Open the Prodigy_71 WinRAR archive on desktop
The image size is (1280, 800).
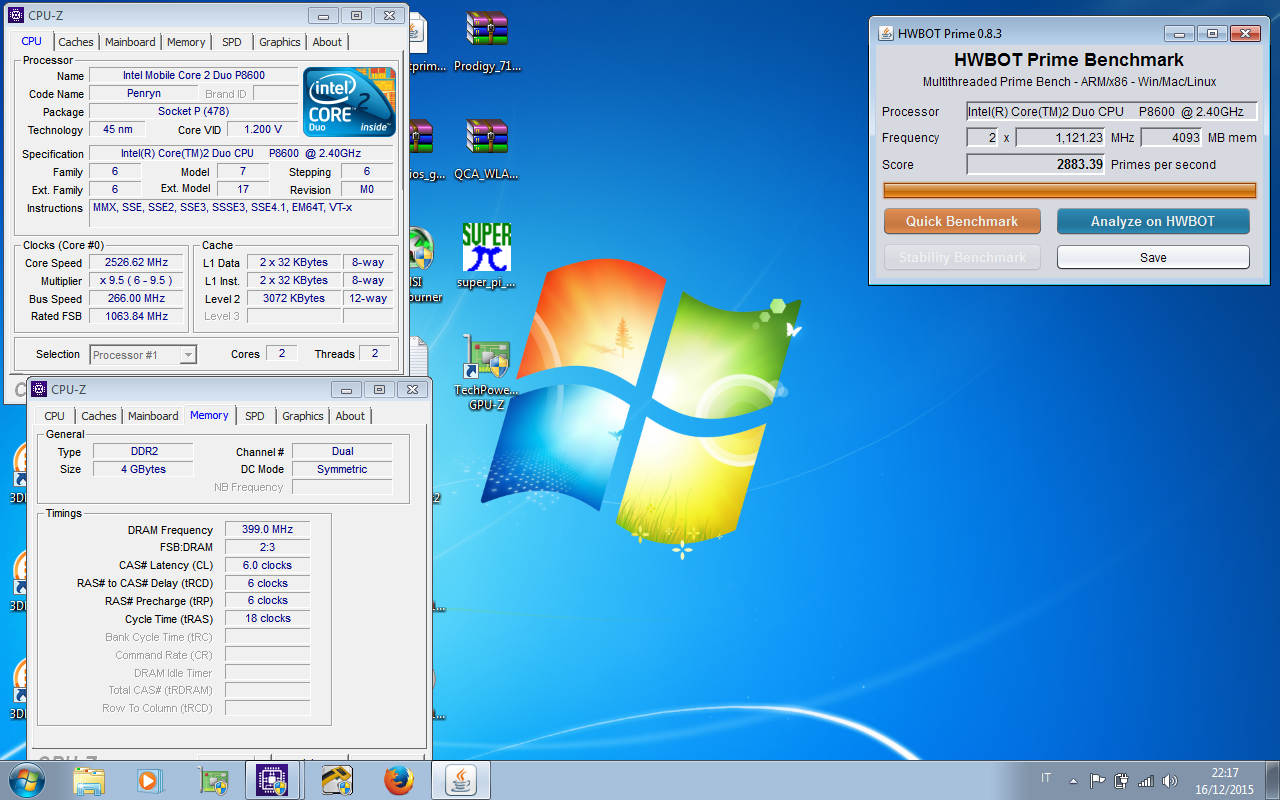point(487,40)
